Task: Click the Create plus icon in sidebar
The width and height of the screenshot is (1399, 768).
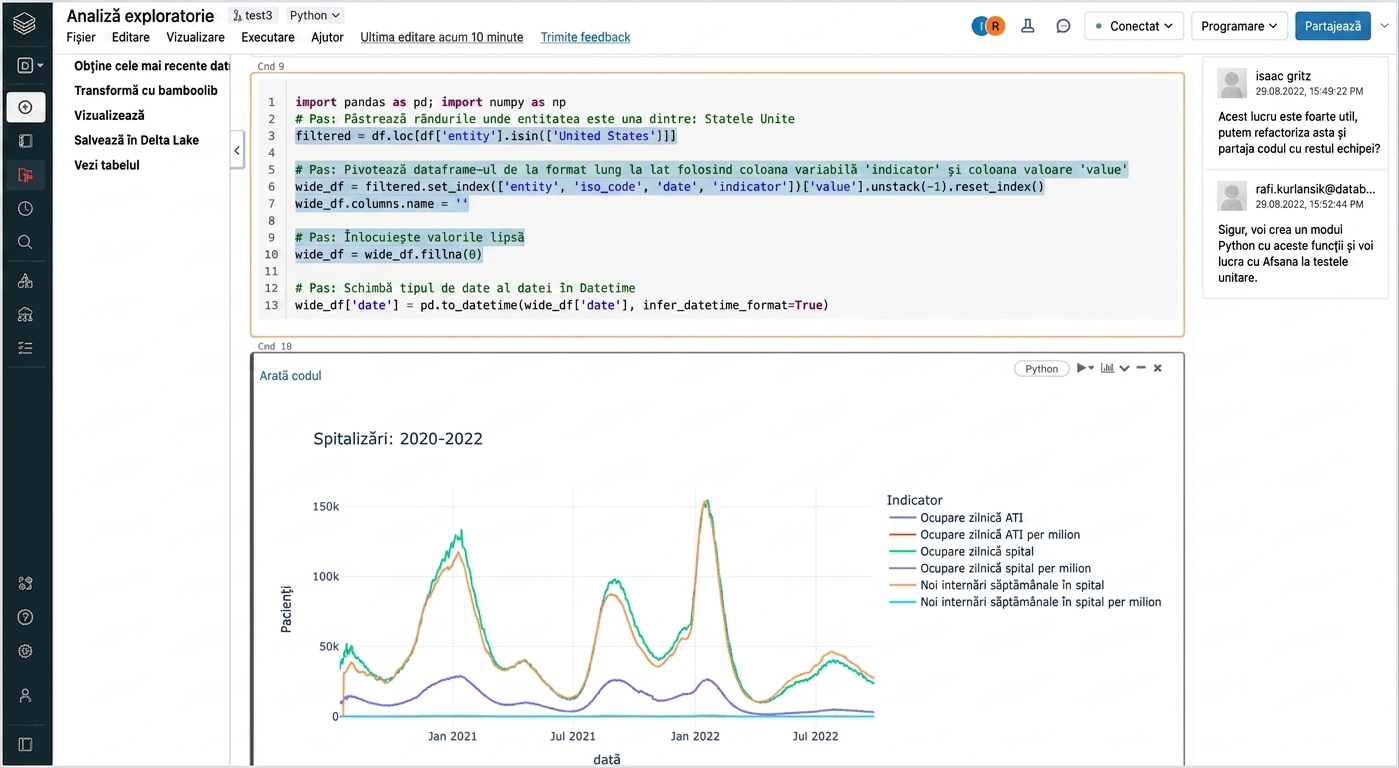Action: click(26, 107)
